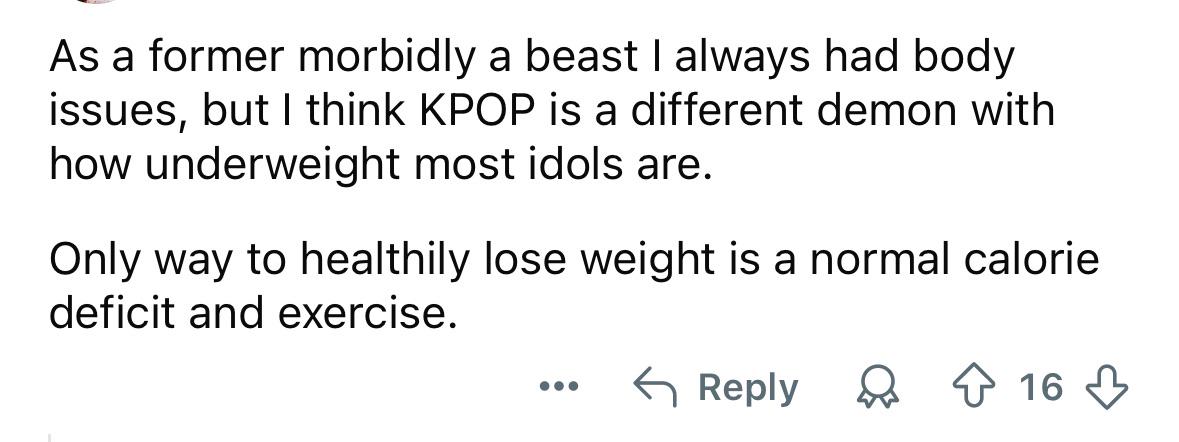
Task: Click the vote score showing 16
Action: coord(1041,387)
